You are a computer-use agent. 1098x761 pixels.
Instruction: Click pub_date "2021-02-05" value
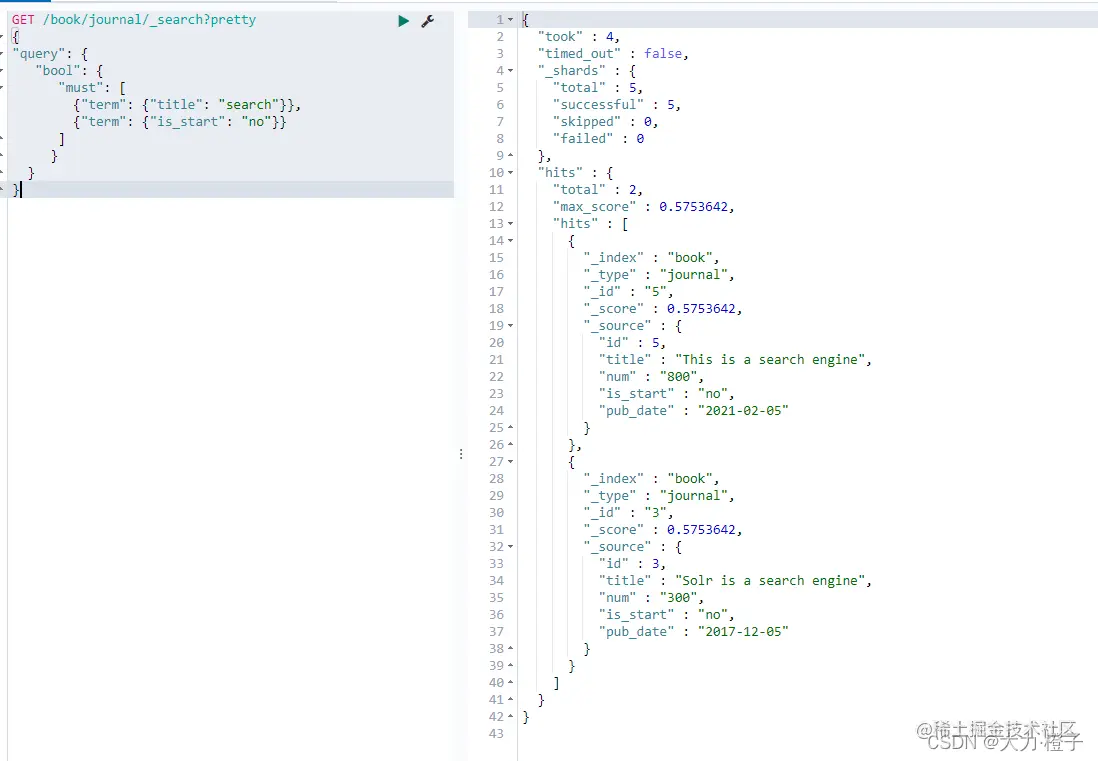click(x=743, y=411)
